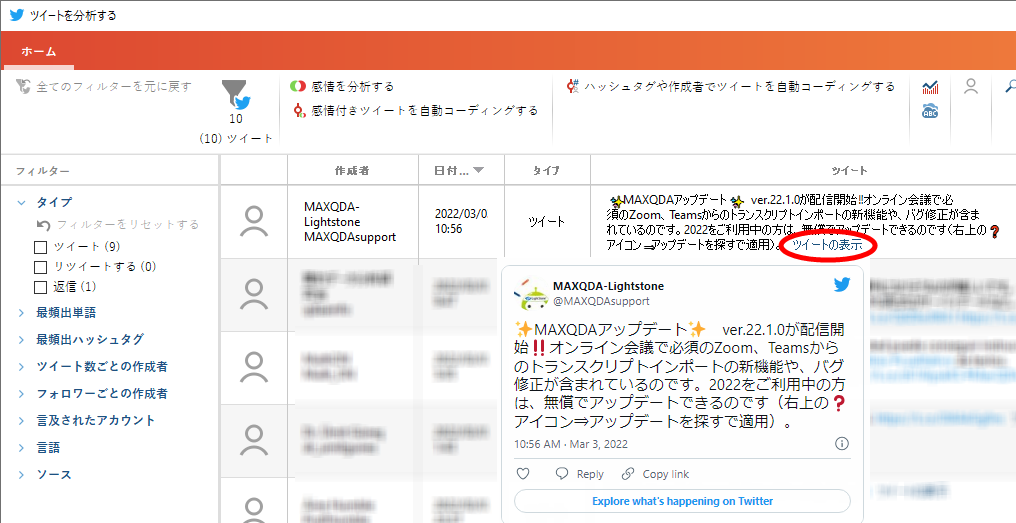Click the Twitter bird icon in title bar

[x=17, y=14]
